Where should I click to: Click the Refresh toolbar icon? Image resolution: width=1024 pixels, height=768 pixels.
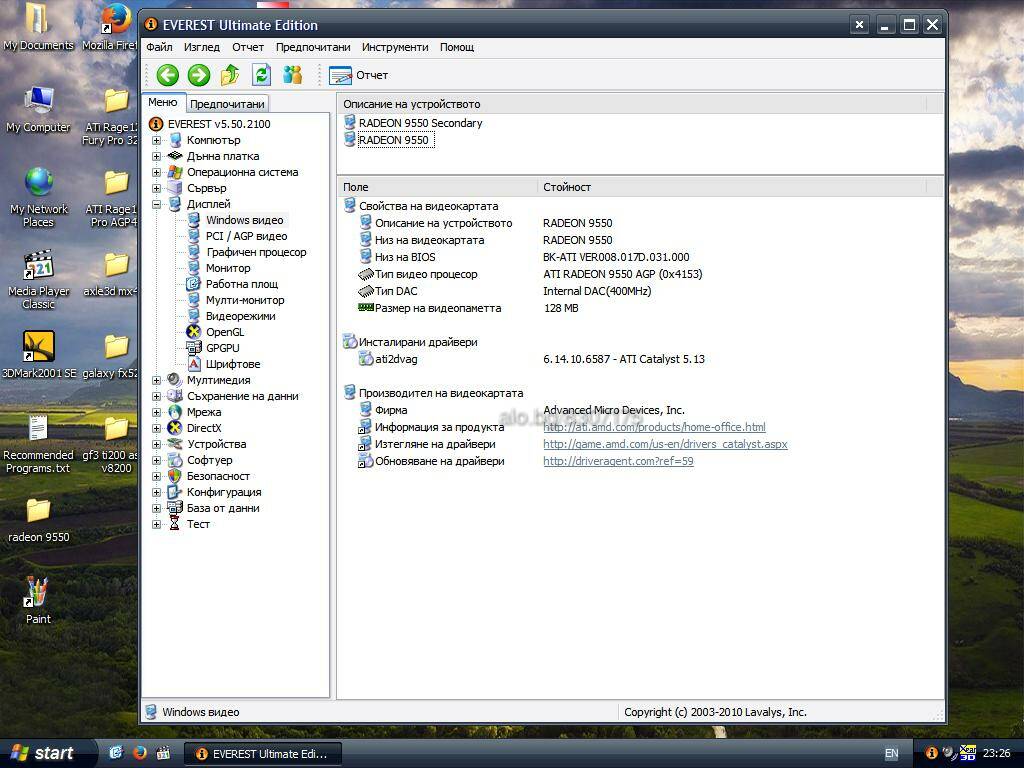(261, 75)
